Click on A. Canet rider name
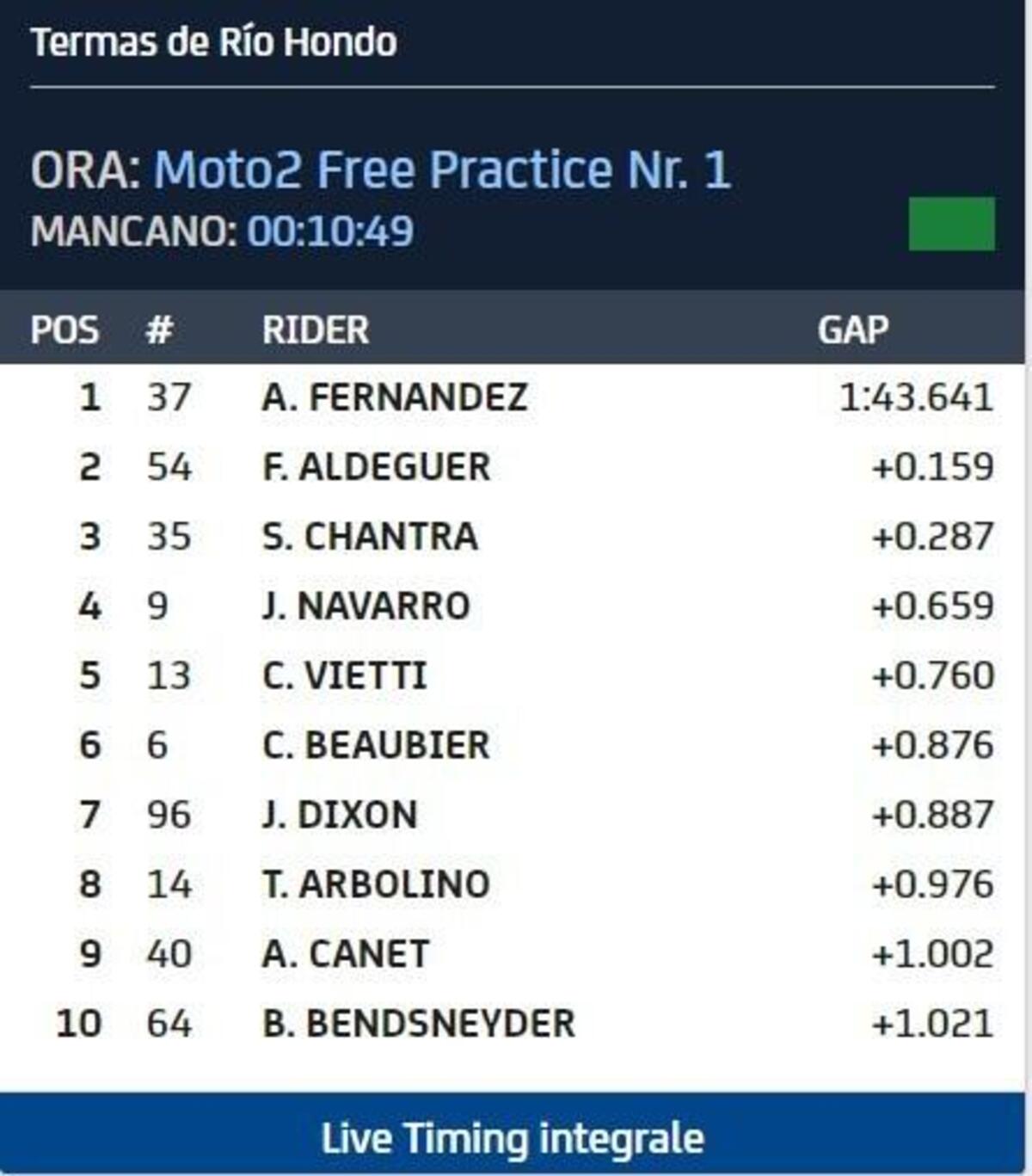This screenshot has height=1176, width=1032. pos(346,954)
